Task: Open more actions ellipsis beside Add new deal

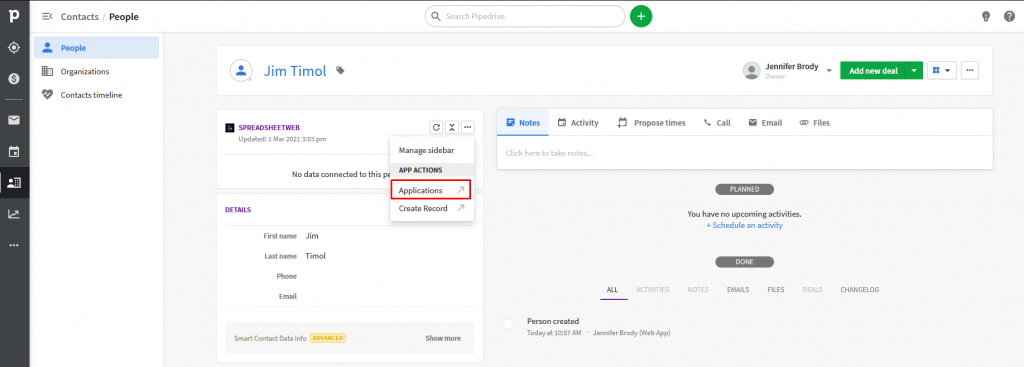Action: tap(970, 71)
